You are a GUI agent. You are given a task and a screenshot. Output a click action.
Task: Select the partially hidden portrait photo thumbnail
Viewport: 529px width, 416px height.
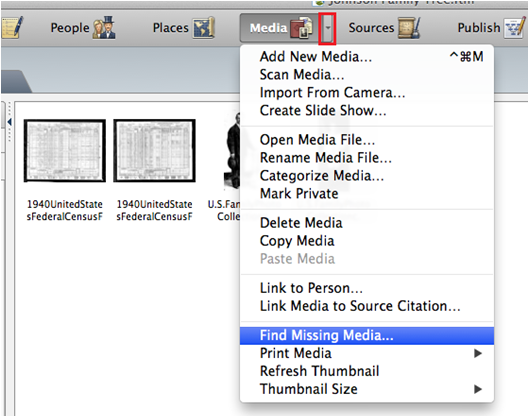click(x=232, y=150)
